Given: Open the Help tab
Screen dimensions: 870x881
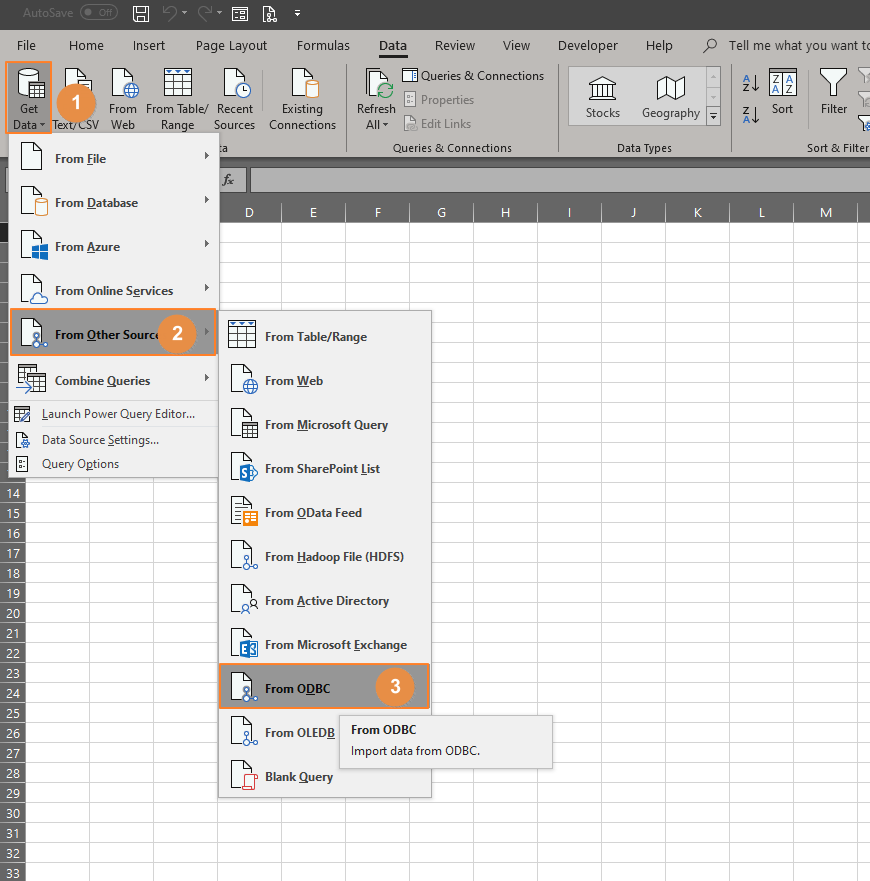Looking at the screenshot, I should pos(659,46).
